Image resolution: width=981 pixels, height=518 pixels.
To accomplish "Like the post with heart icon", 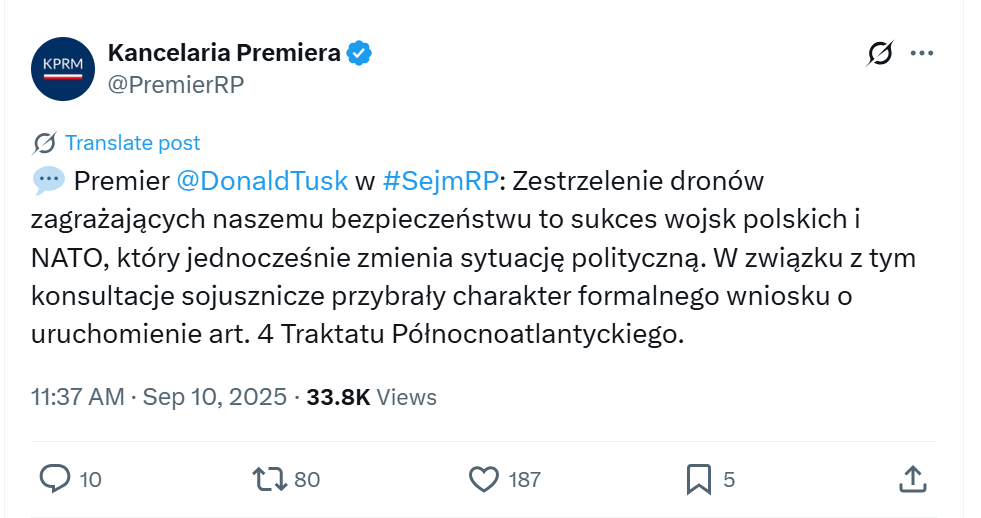I will [x=484, y=479].
